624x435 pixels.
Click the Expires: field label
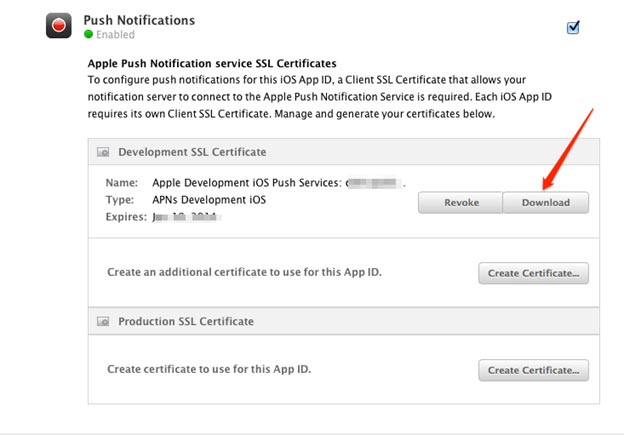click(x=126, y=217)
